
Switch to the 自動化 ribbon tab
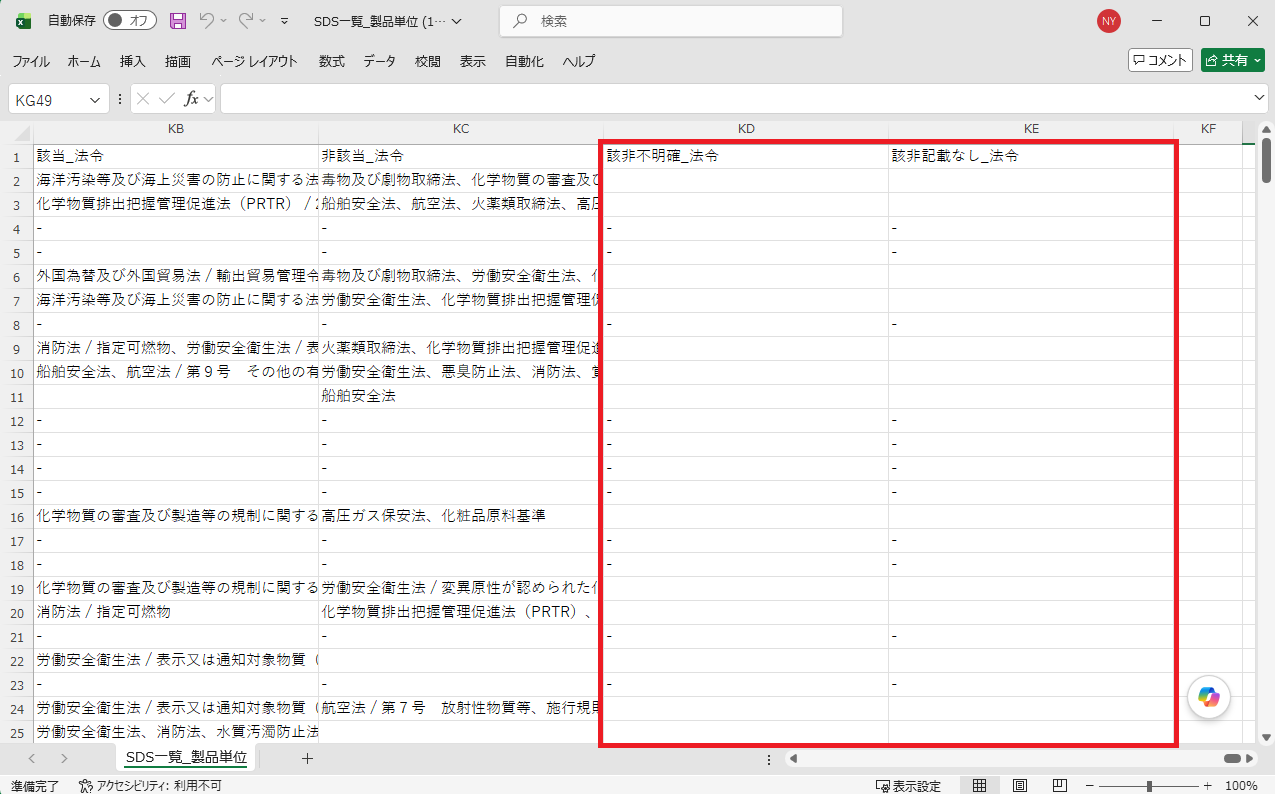tap(524, 61)
